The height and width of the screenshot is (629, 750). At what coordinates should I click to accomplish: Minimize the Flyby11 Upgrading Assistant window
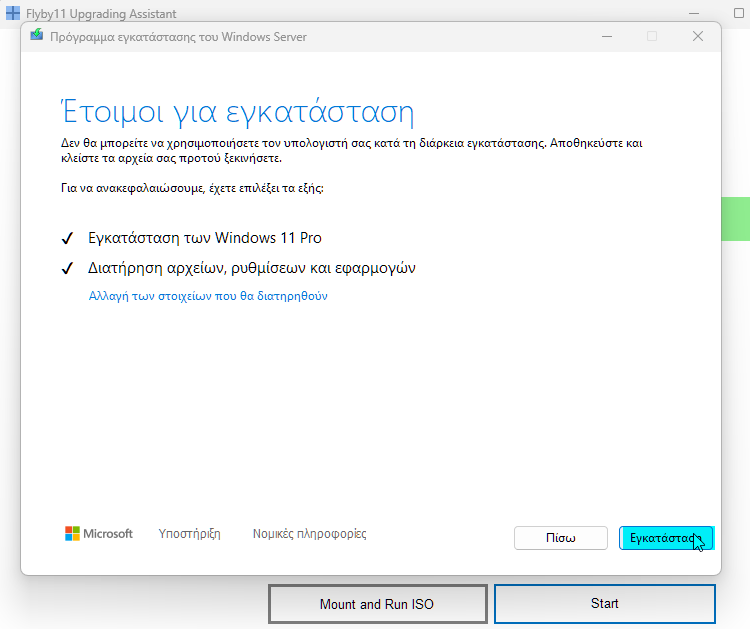coord(694,13)
